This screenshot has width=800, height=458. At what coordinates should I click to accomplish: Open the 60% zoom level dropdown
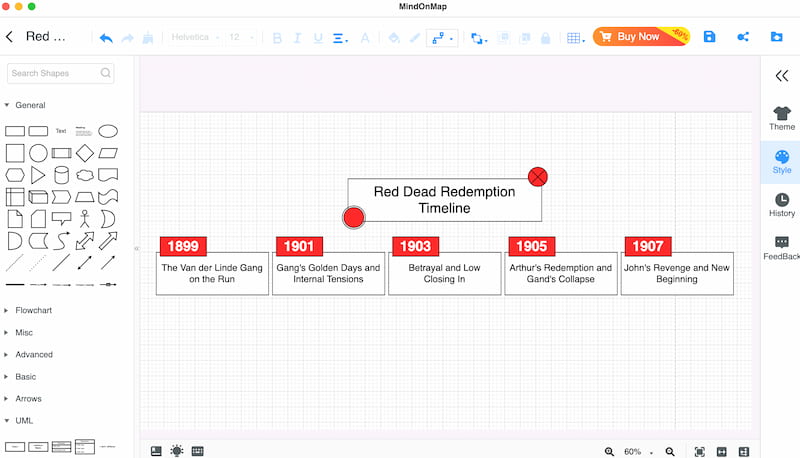[x=638, y=452]
